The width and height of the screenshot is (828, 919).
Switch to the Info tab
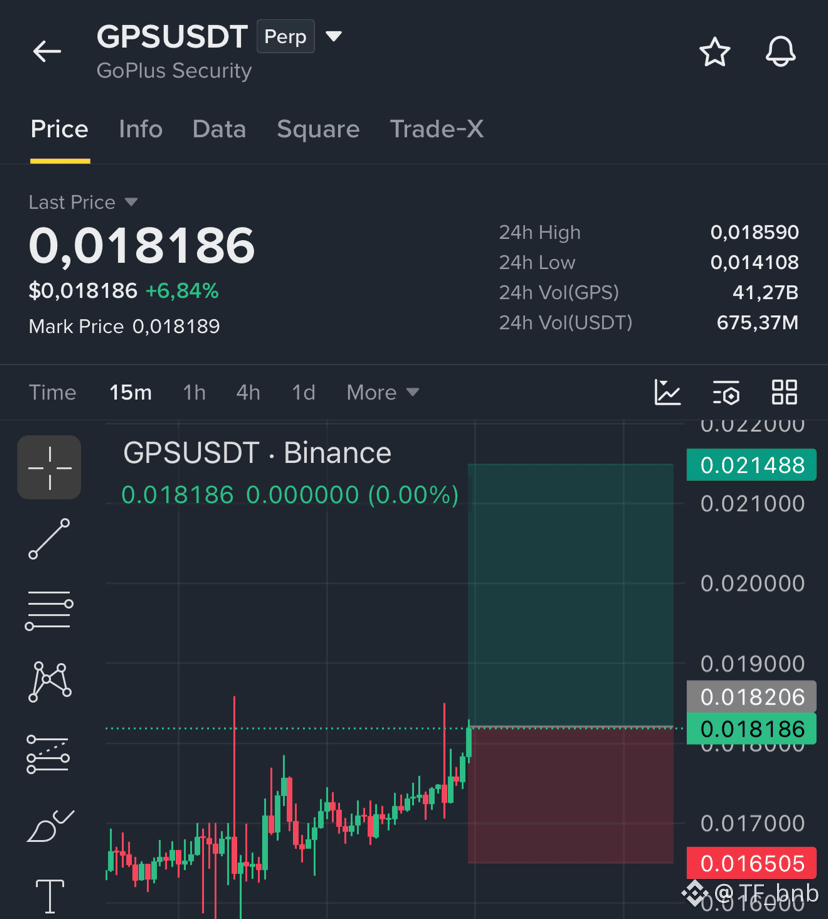[x=141, y=129]
